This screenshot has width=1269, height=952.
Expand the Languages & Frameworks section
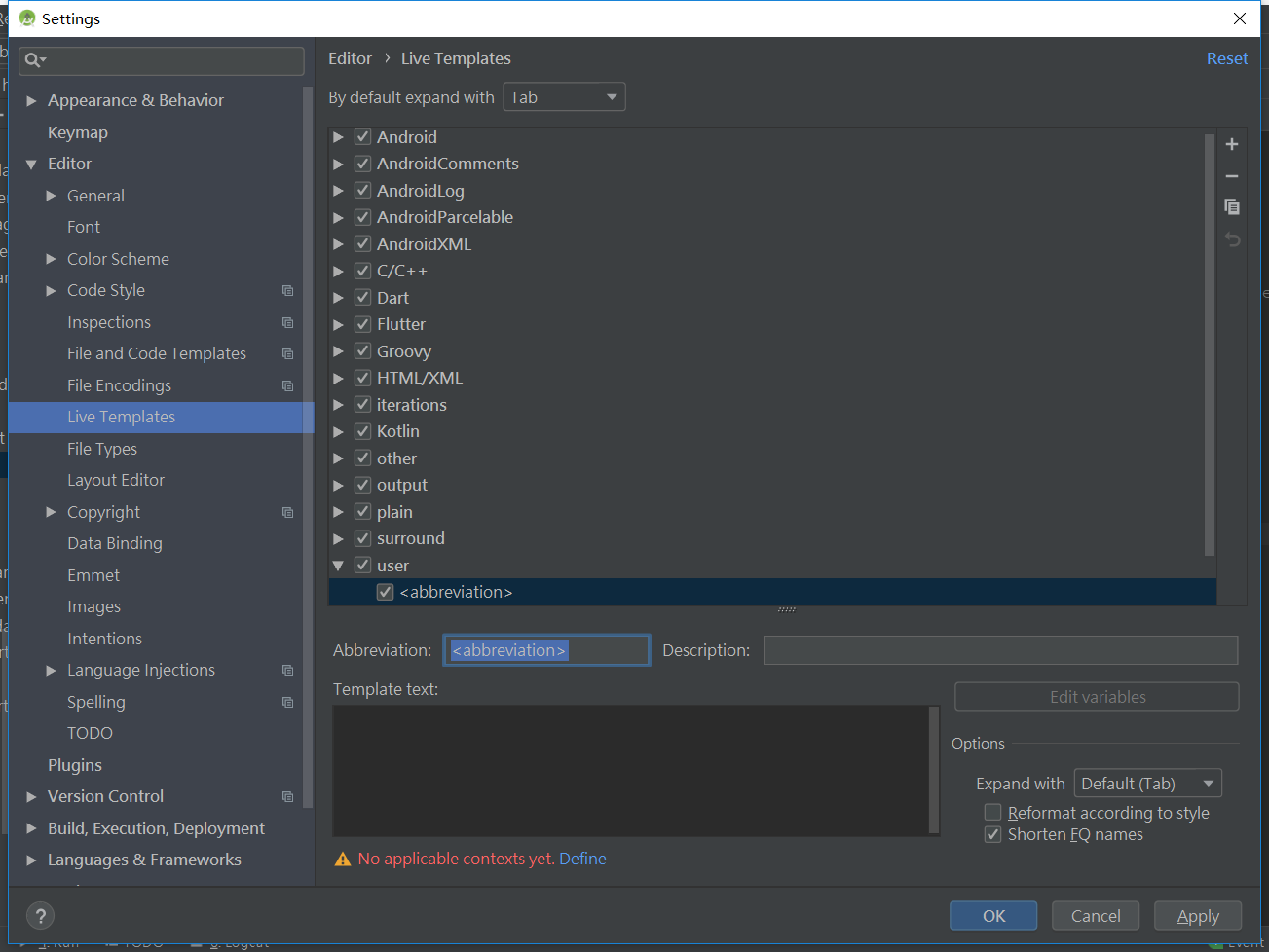pyautogui.click(x=31, y=860)
